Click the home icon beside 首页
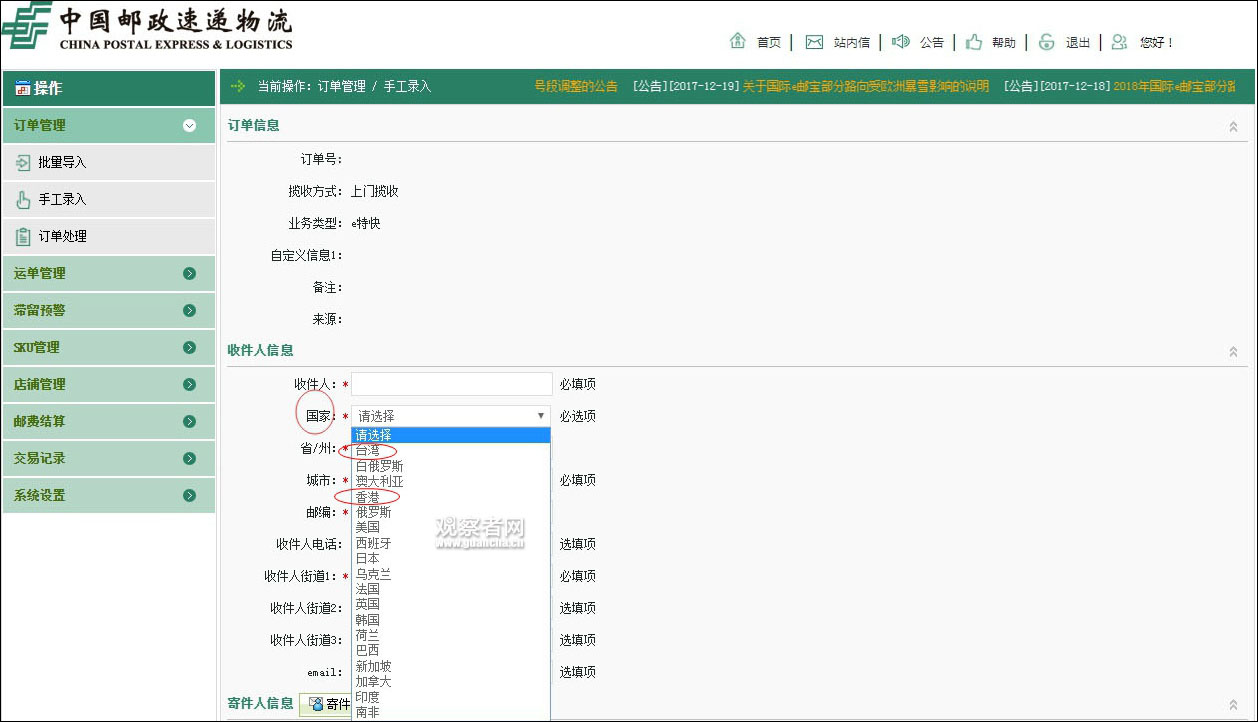 pos(738,41)
